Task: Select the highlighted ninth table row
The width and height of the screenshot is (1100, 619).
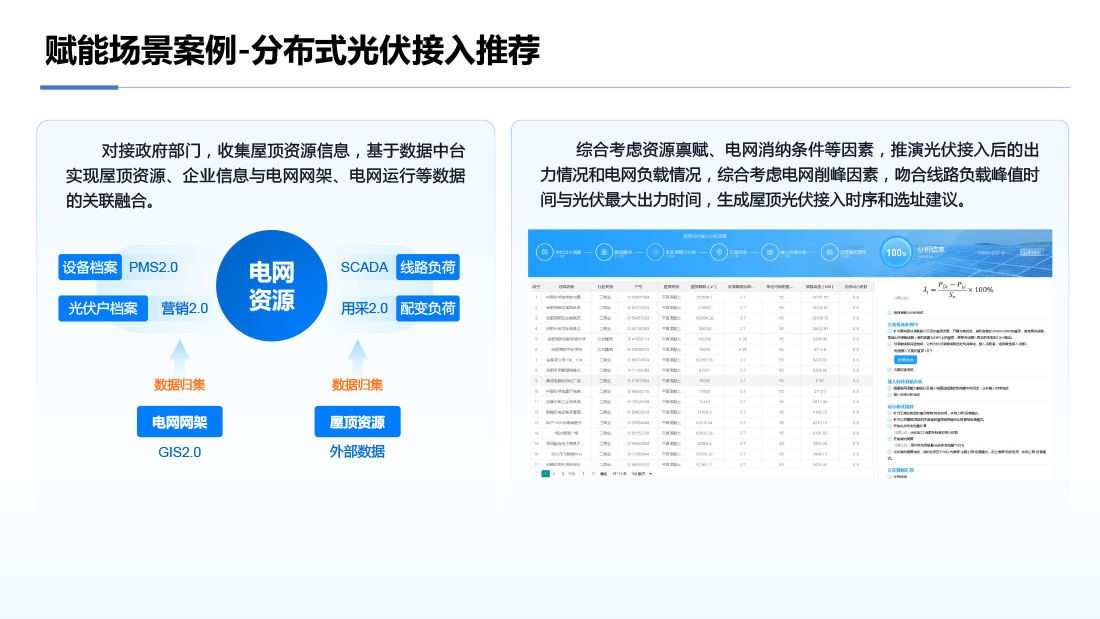Action: click(x=700, y=380)
